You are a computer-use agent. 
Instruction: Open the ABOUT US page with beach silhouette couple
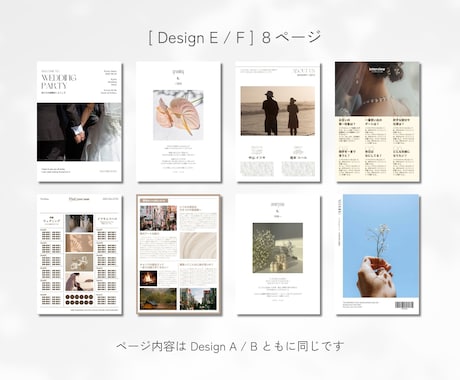tap(278, 122)
